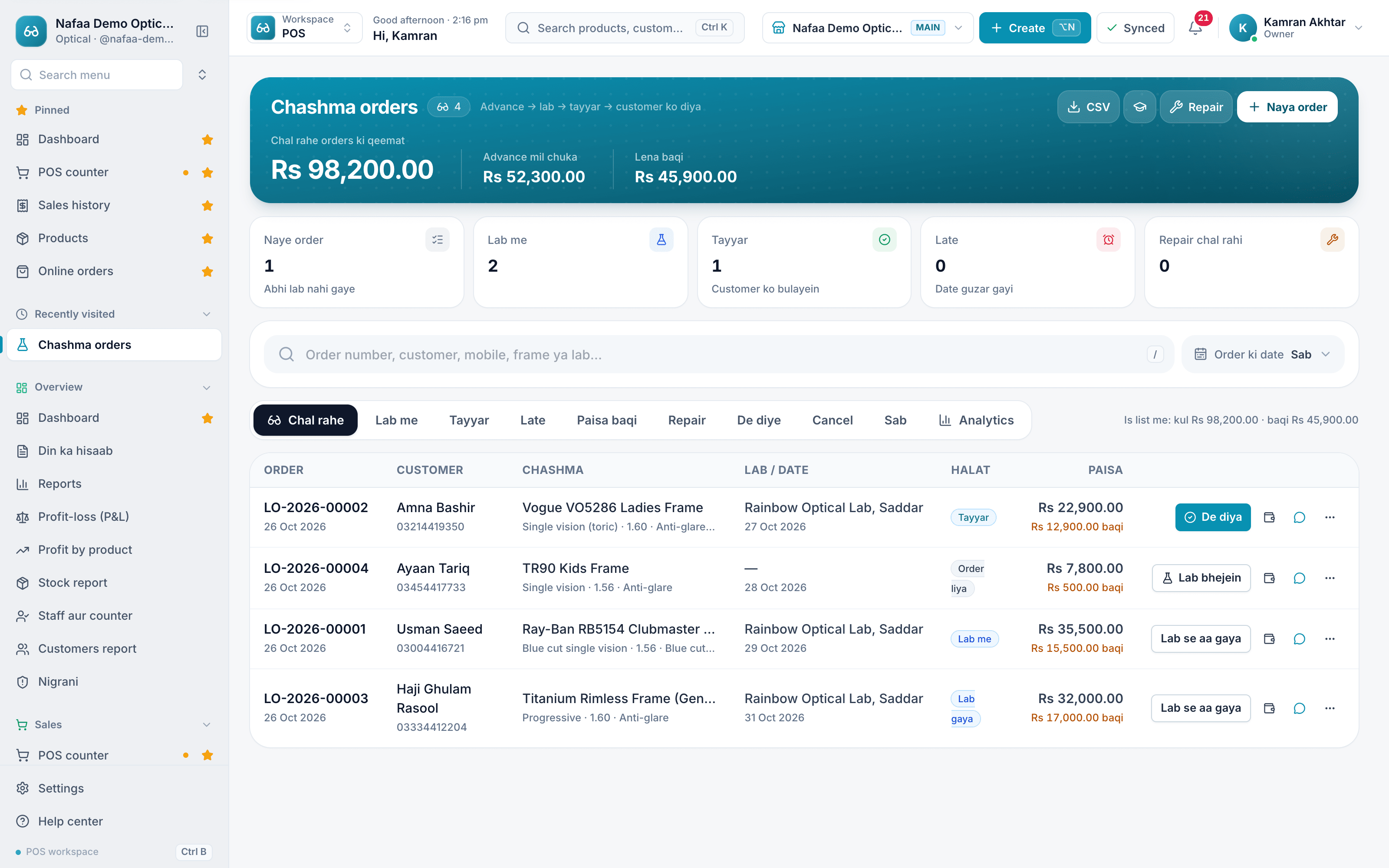Viewport: 1389px width, 868px height.
Task: Open chat icon for Amna Bashir order
Action: pos(1300,517)
